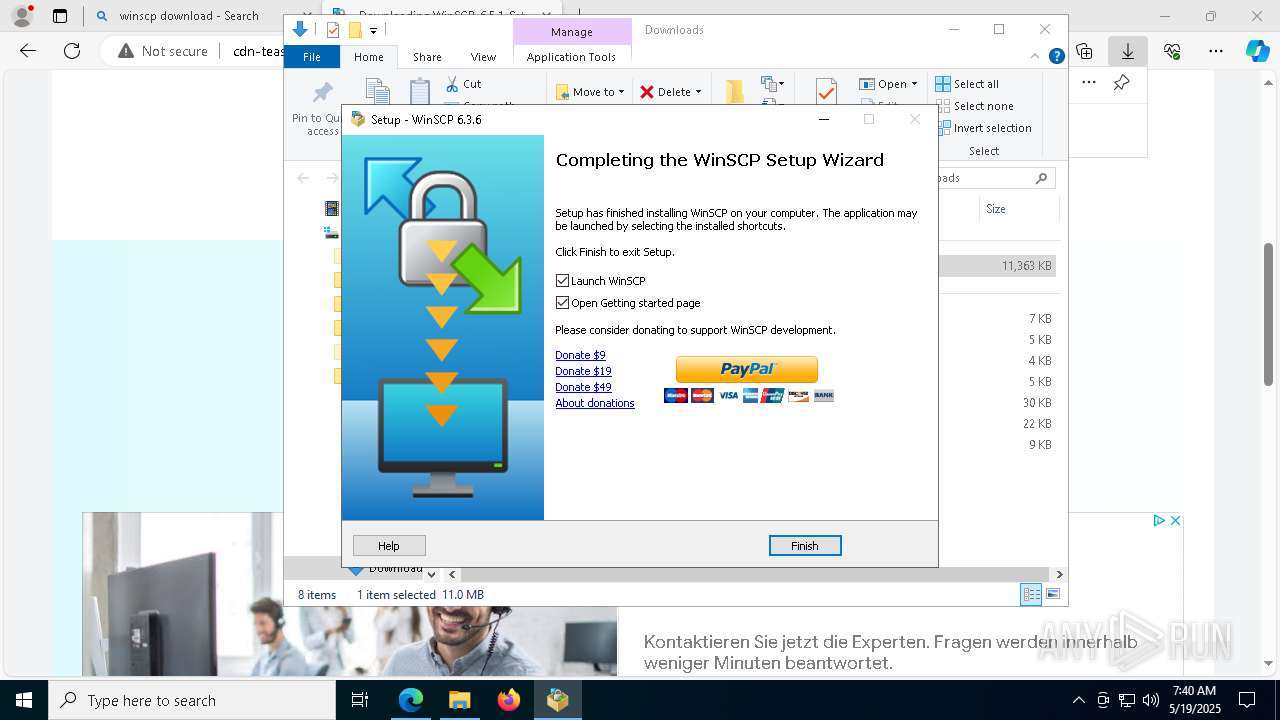This screenshot has width=1280, height=720.
Task: Click the Cut scissors icon
Action: pos(453,84)
